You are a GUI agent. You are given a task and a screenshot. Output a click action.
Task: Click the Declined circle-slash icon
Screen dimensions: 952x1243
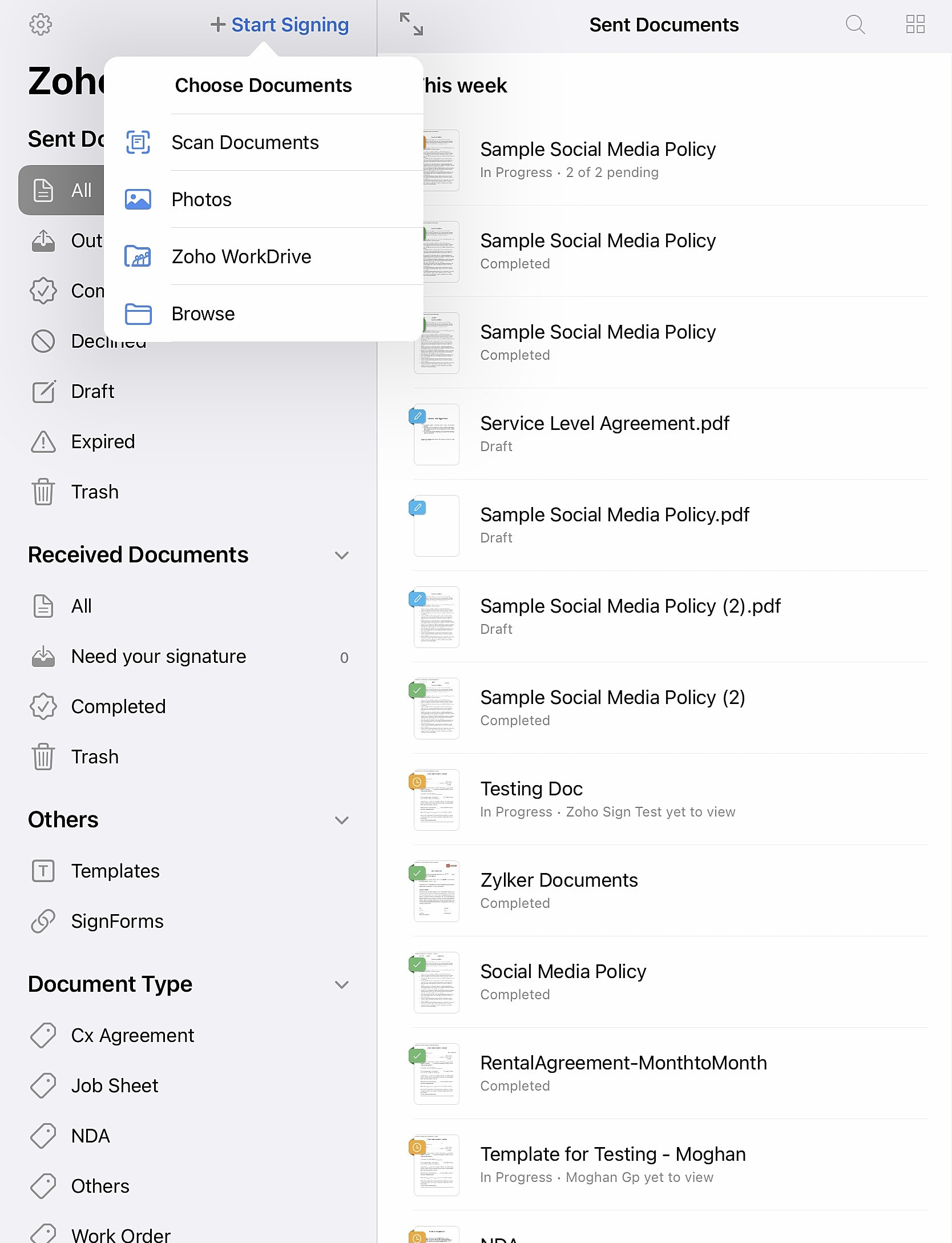pyautogui.click(x=43, y=341)
